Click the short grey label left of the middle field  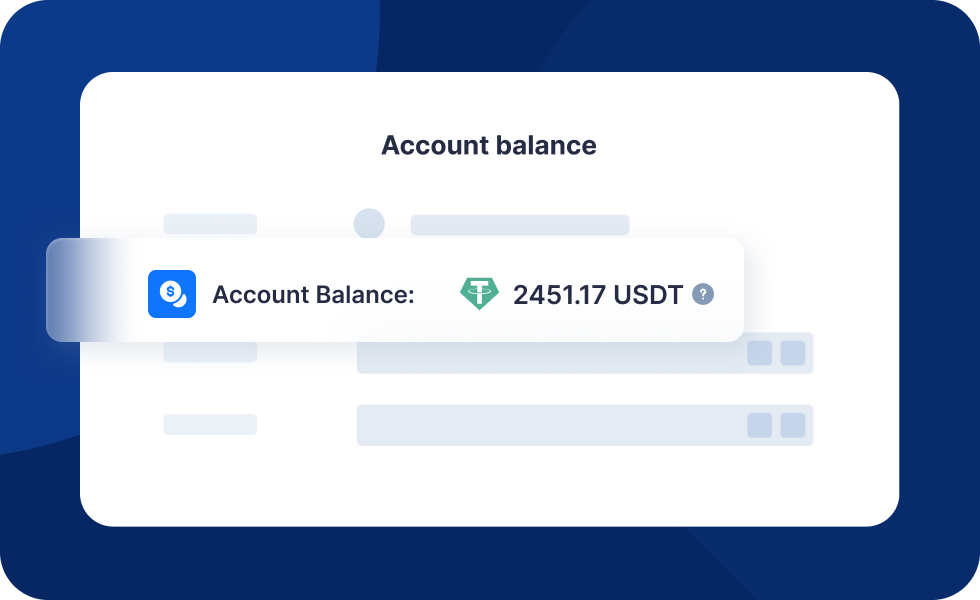click(x=210, y=352)
